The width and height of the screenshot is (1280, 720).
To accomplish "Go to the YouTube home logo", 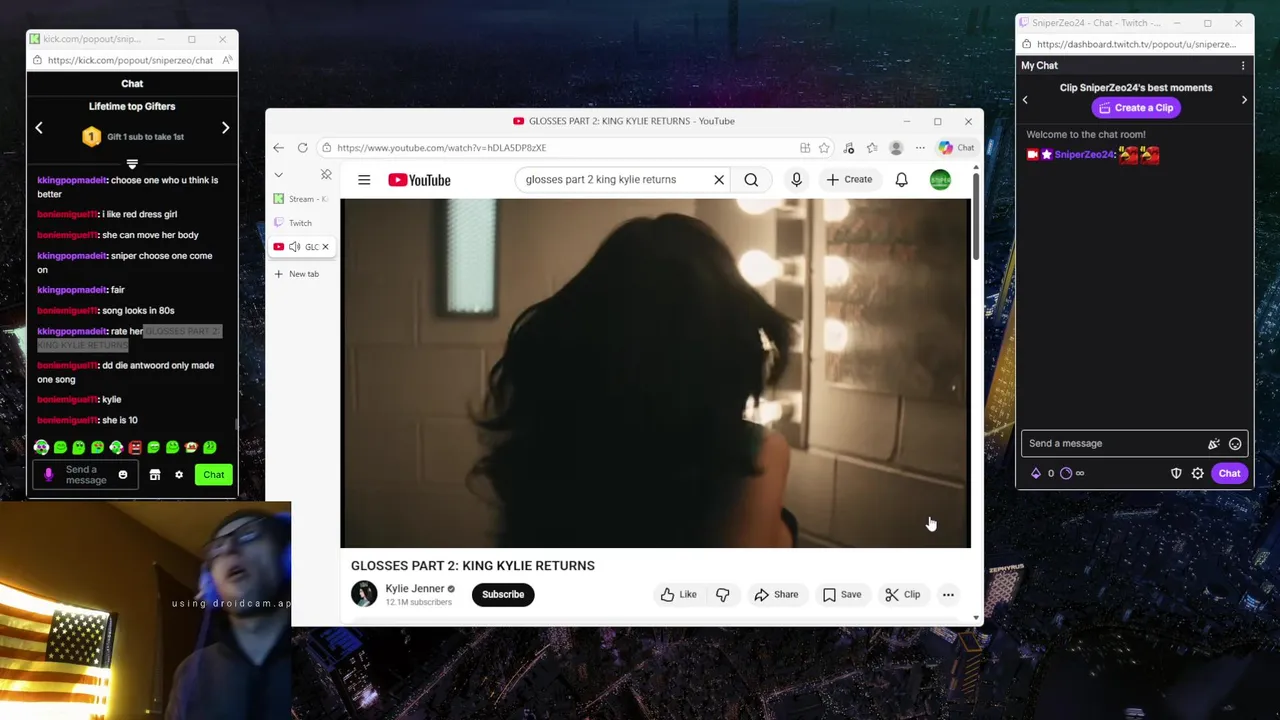I will pos(419,180).
